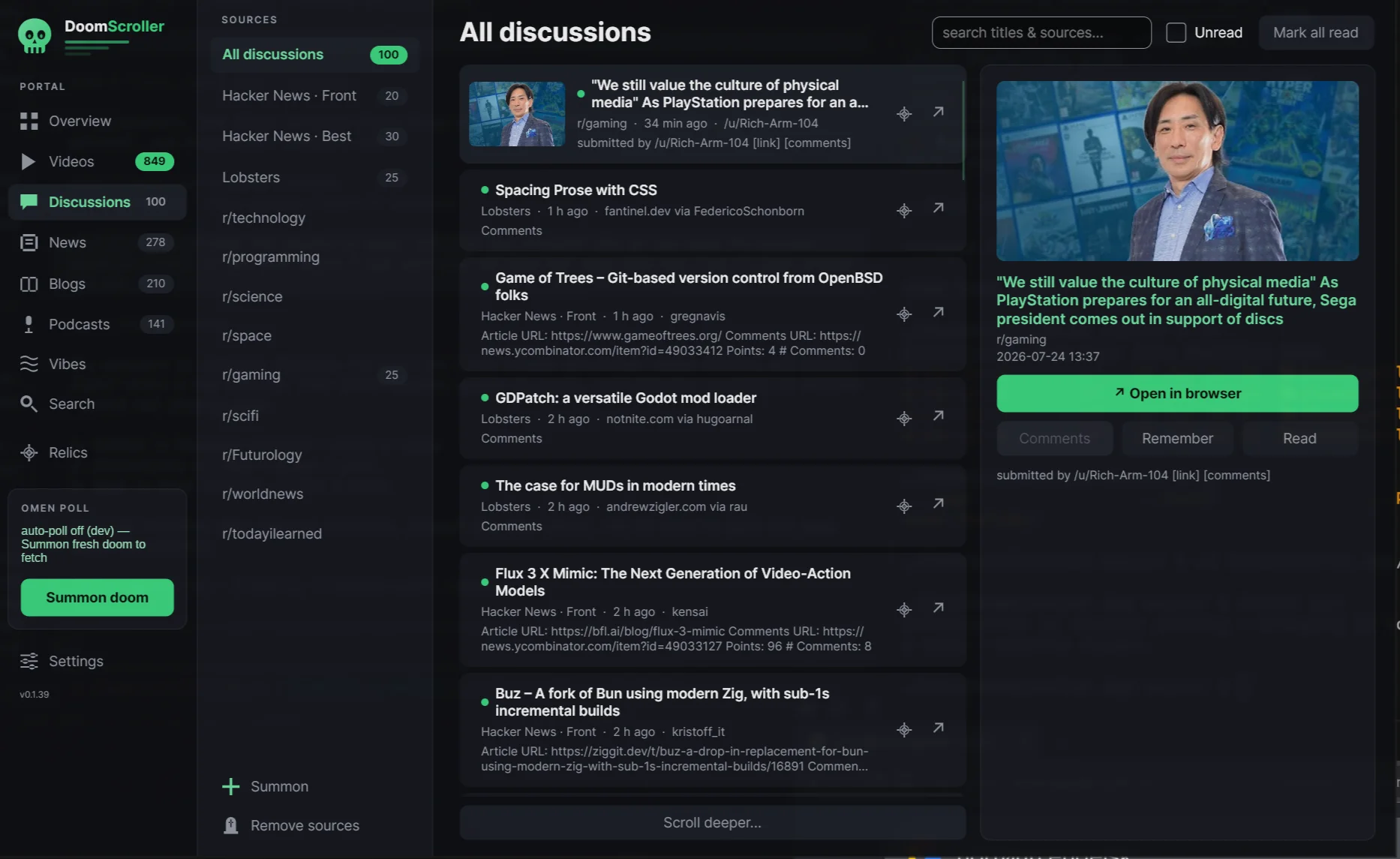This screenshot has height=859, width=1400.
Task: Click the Summon link under sources
Action: [279, 786]
